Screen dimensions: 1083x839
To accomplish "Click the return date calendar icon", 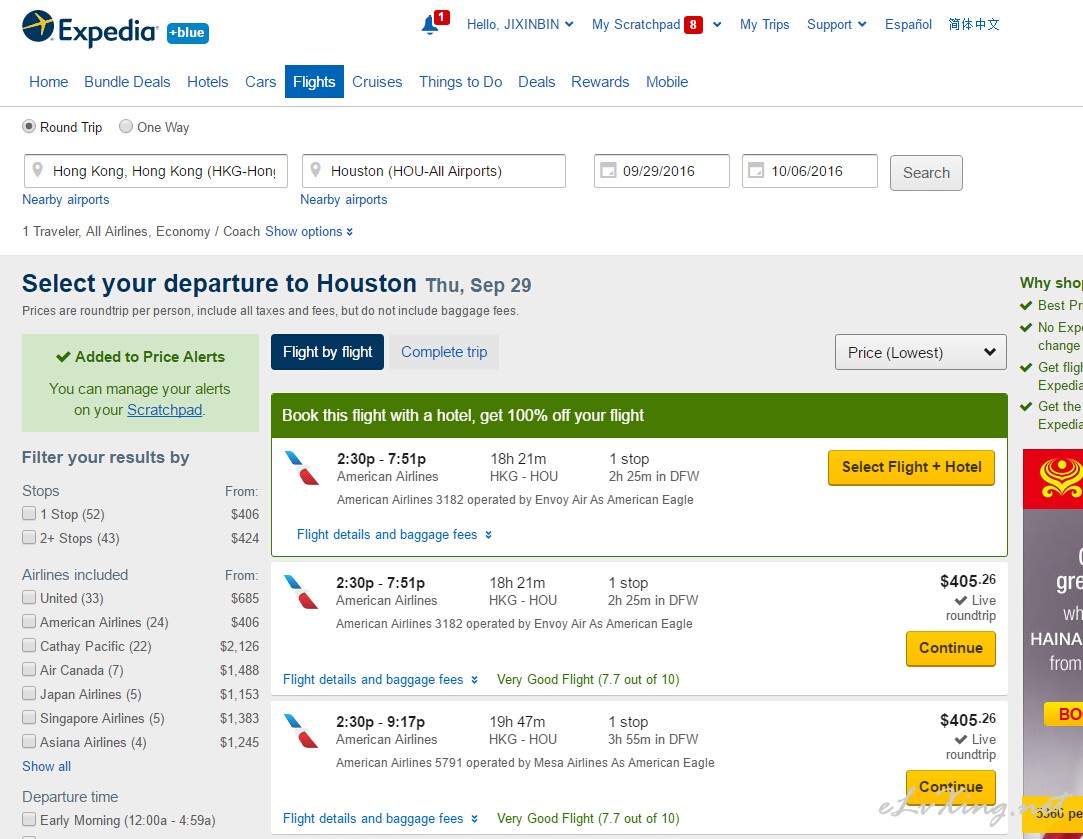I will (x=756, y=171).
